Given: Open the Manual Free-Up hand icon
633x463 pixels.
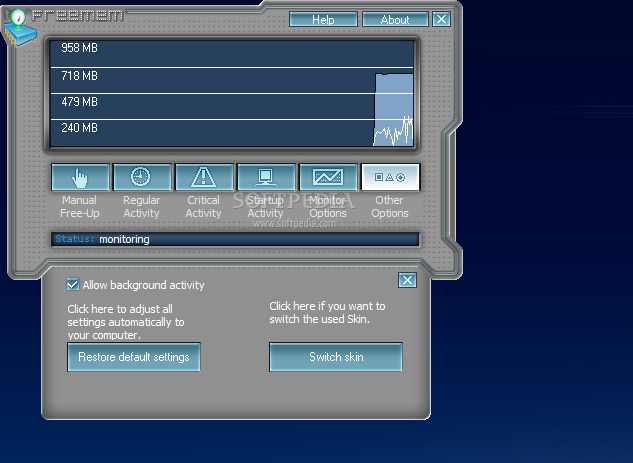Looking at the screenshot, I should point(80,177).
